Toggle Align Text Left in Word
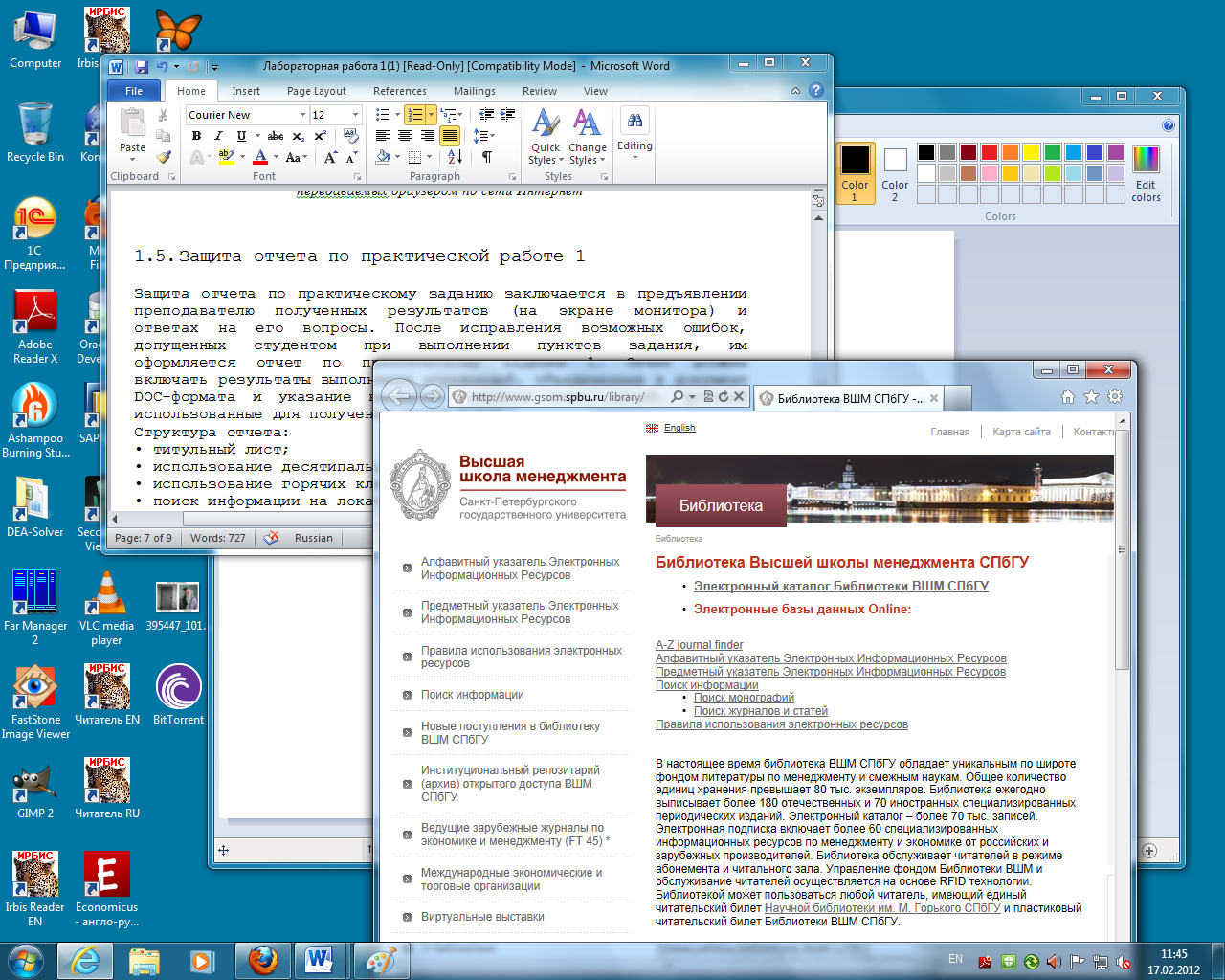This screenshot has height=980, width=1225. point(383,136)
